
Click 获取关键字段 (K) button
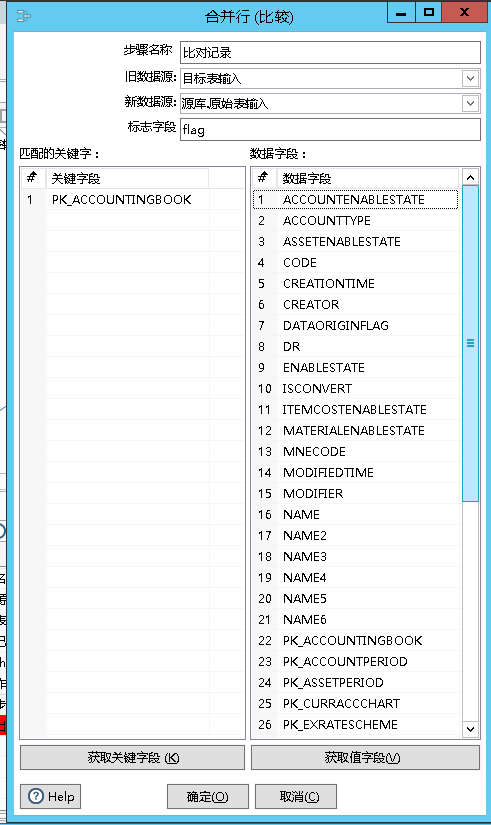coord(133,758)
